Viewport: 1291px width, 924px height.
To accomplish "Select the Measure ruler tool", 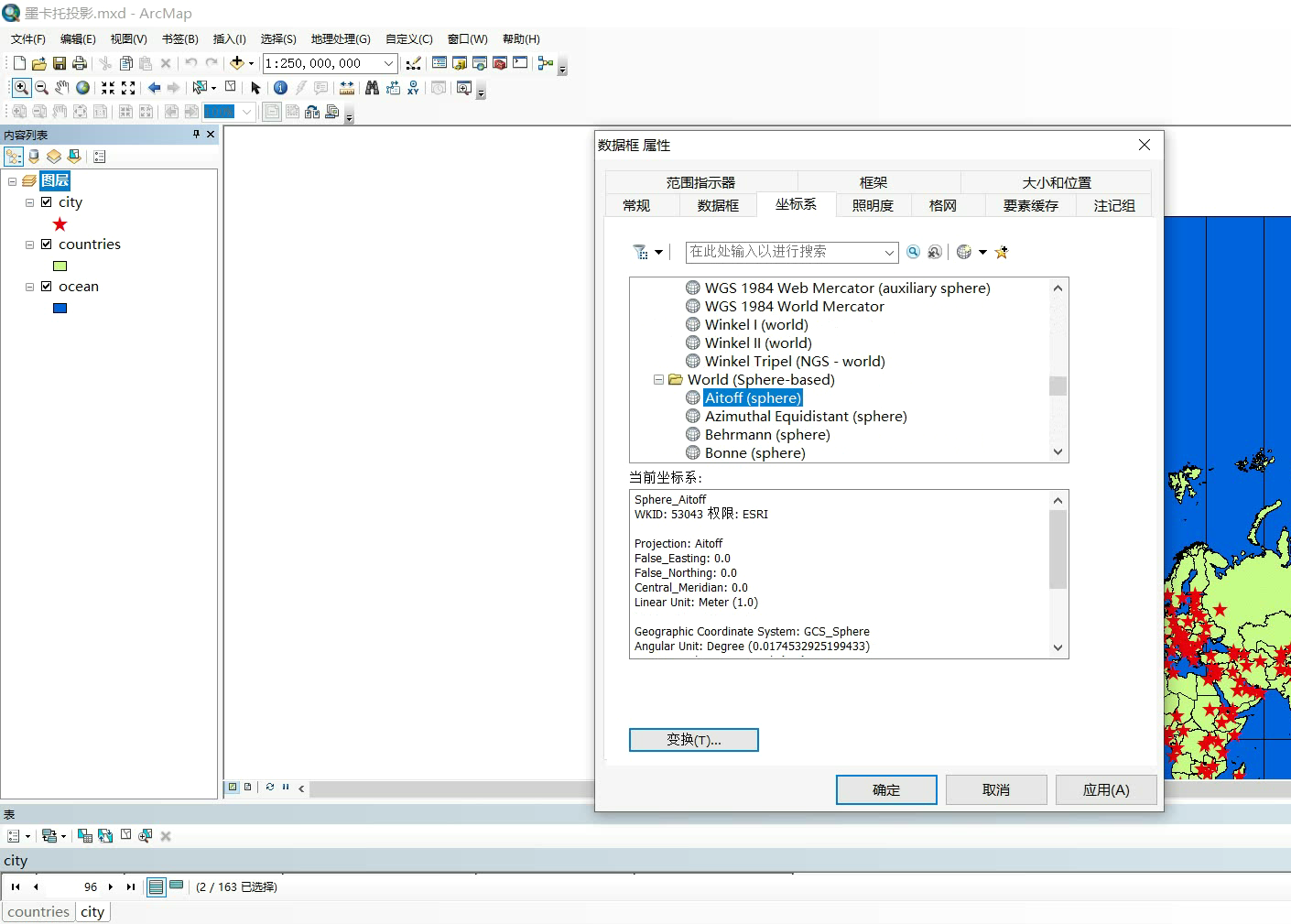I will pyautogui.click(x=347, y=88).
